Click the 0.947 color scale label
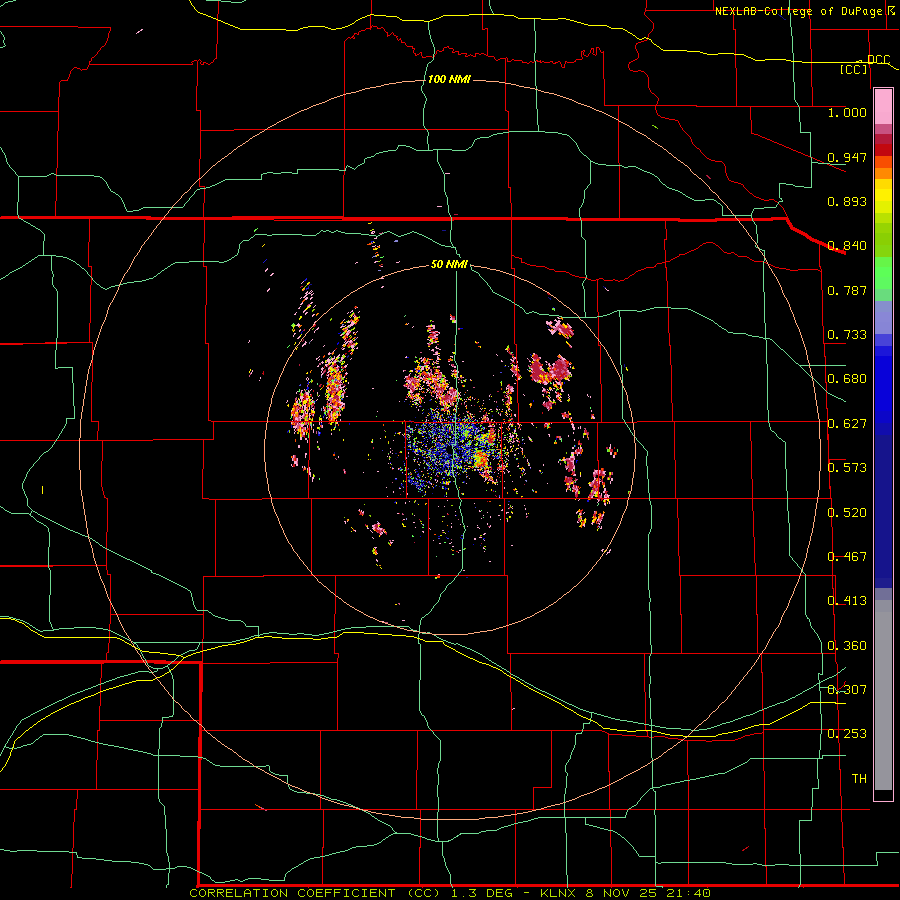The height and width of the screenshot is (900, 900). click(847, 157)
